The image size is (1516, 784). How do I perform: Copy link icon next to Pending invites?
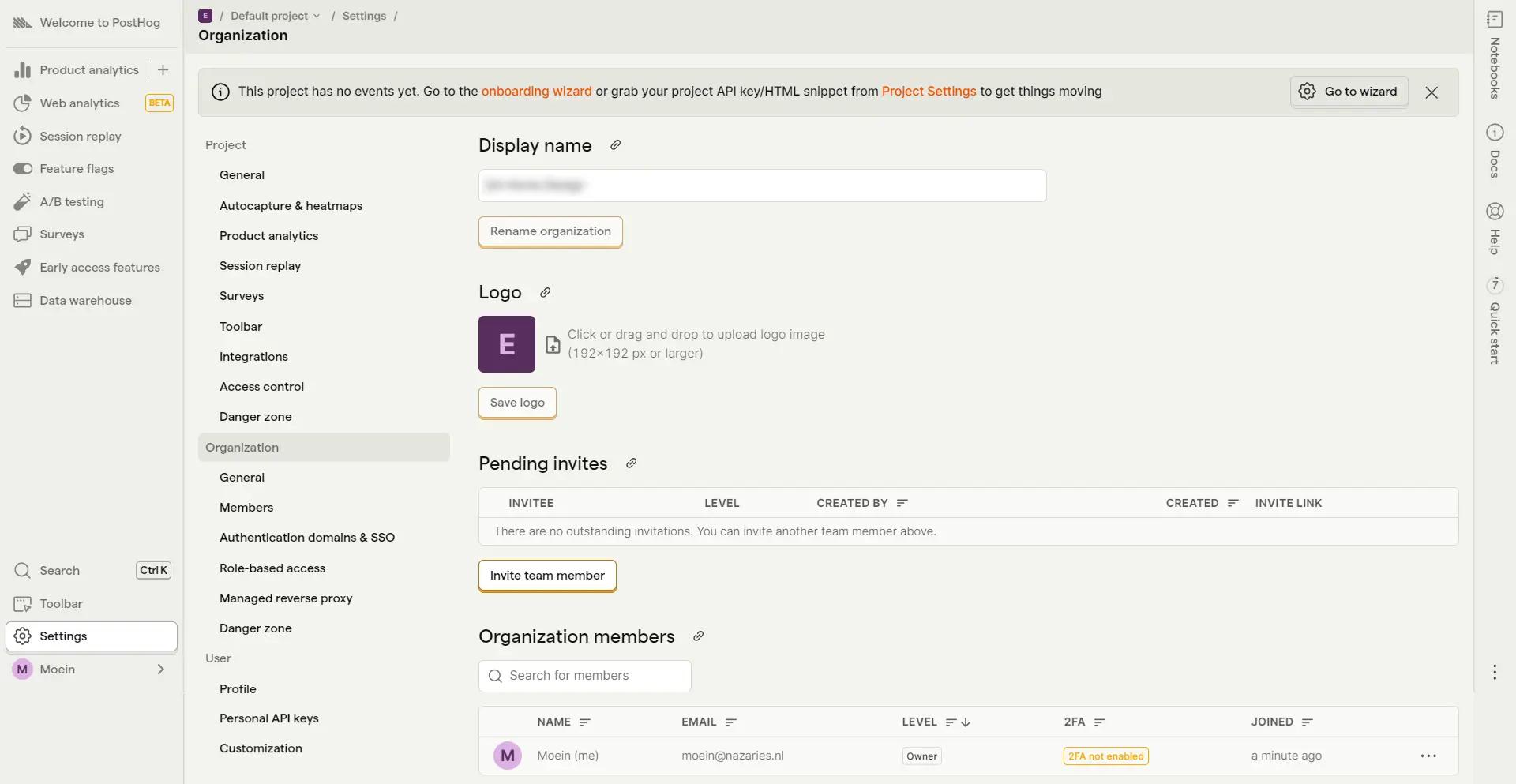click(631, 463)
